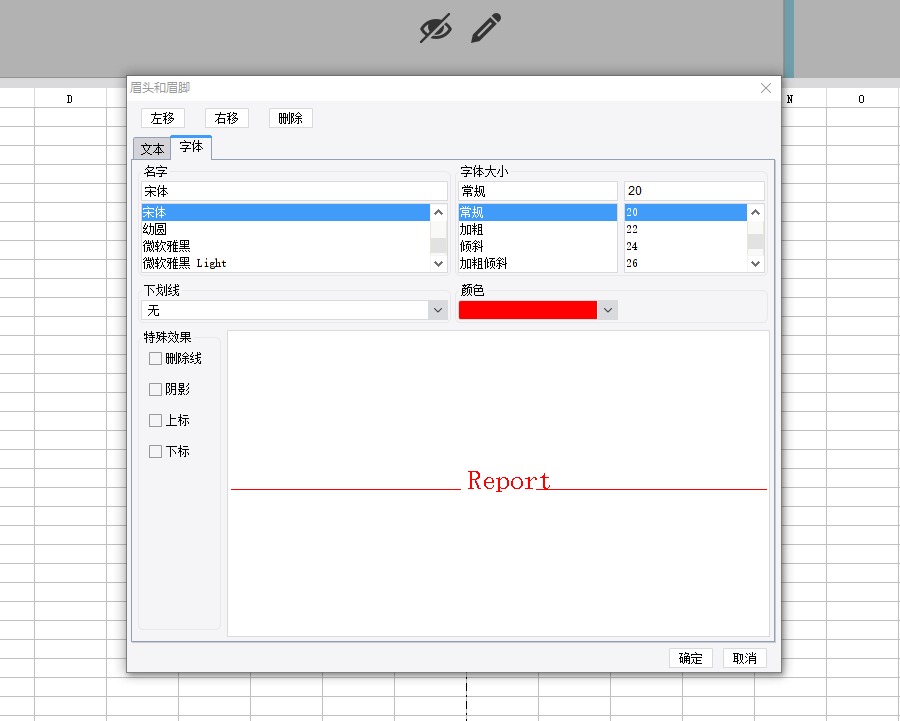This screenshot has height=721, width=900.
Task: Click the font name input field
Action: click(x=294, y=191)
